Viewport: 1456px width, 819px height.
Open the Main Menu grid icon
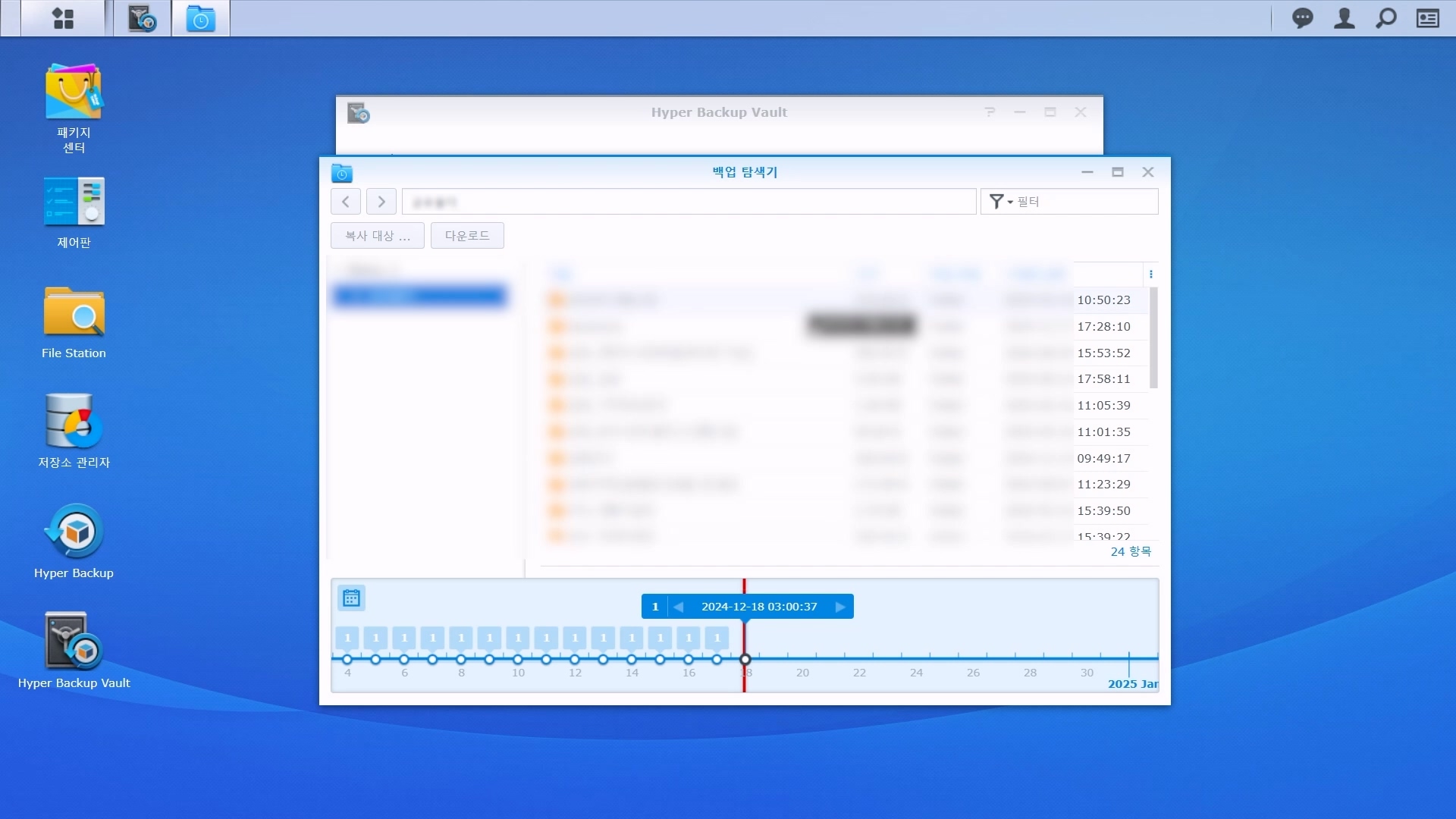tap(63, 18)
